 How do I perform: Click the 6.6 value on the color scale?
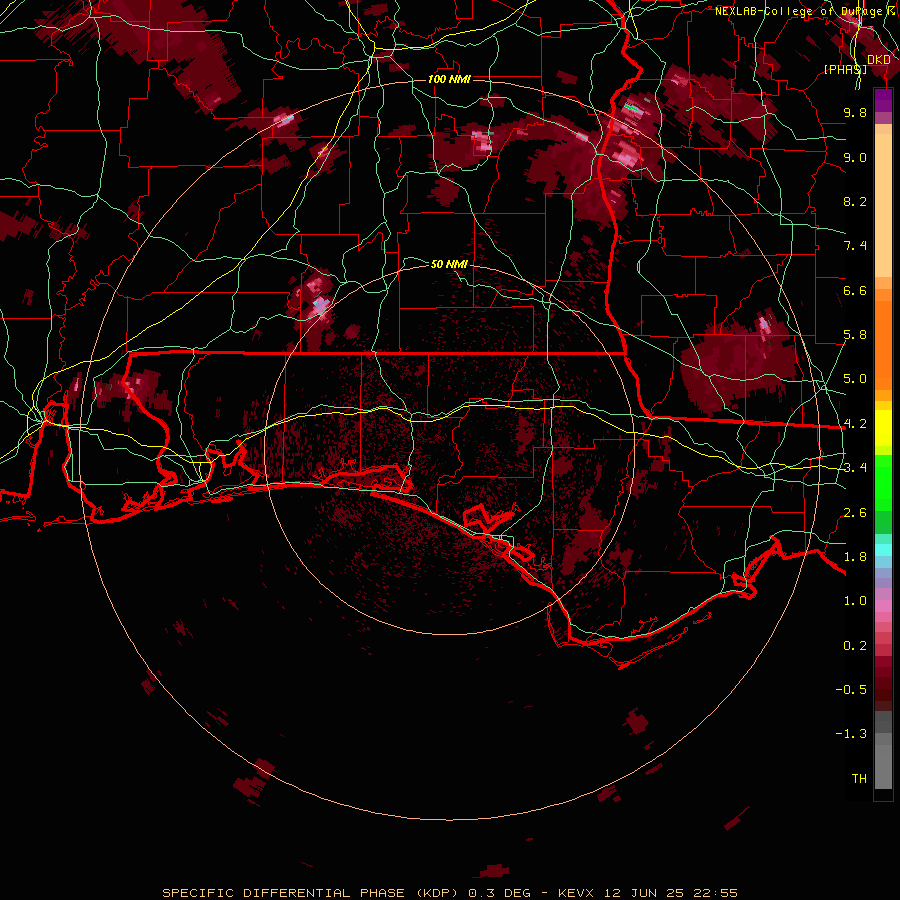coord(855,290)
